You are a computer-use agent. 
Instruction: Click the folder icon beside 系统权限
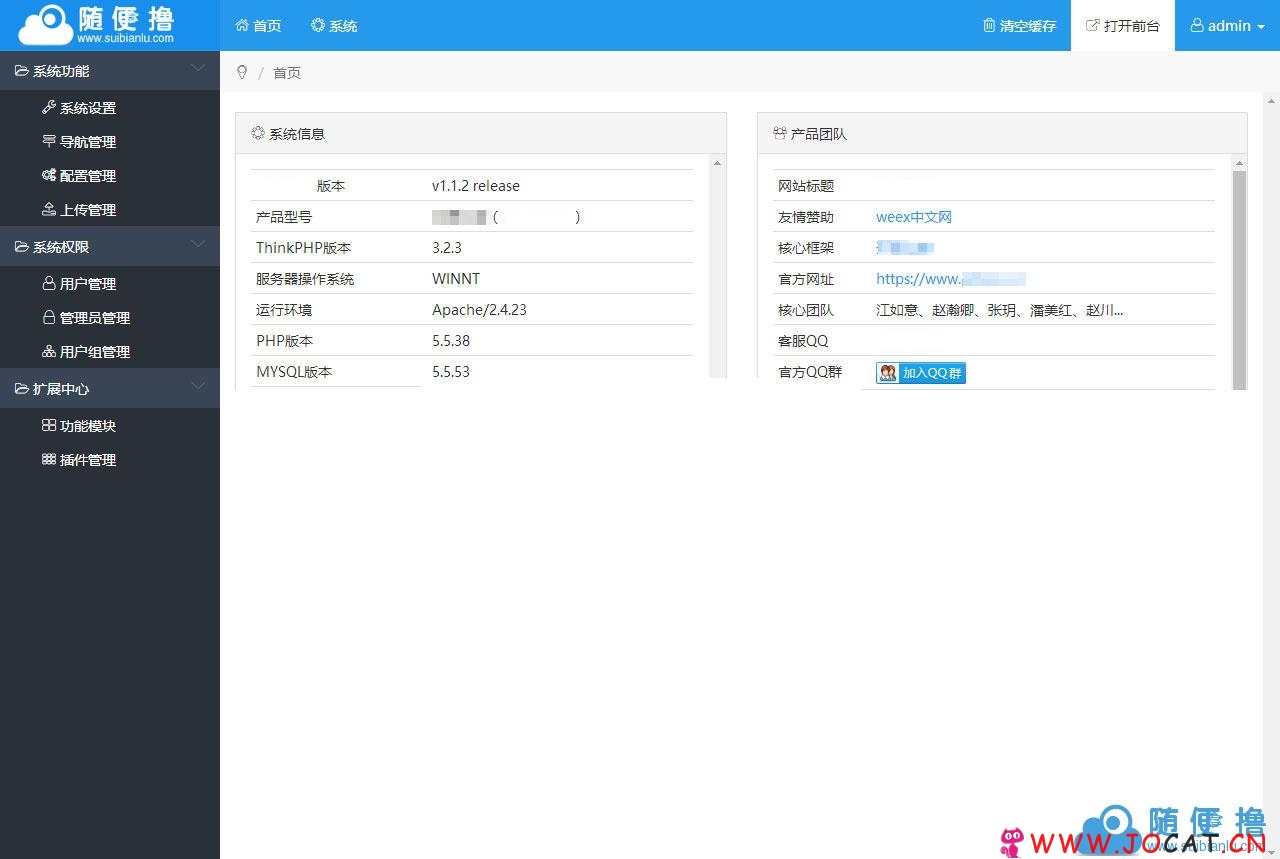22,247
